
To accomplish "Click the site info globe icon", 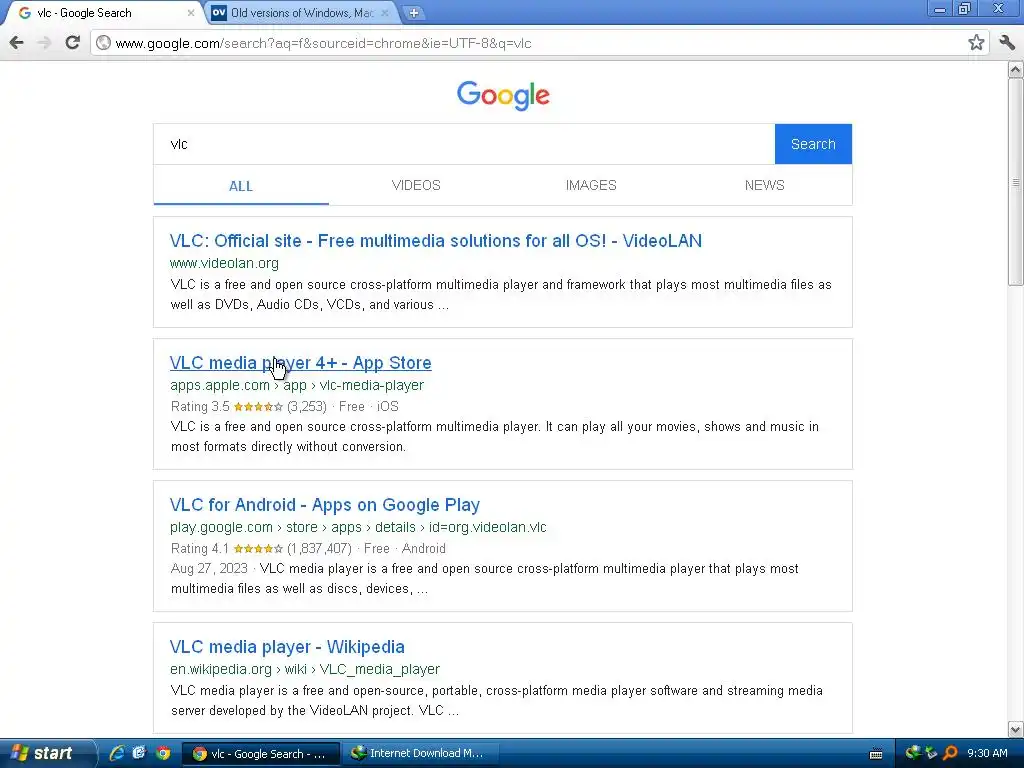I will (x=103, y=43).
